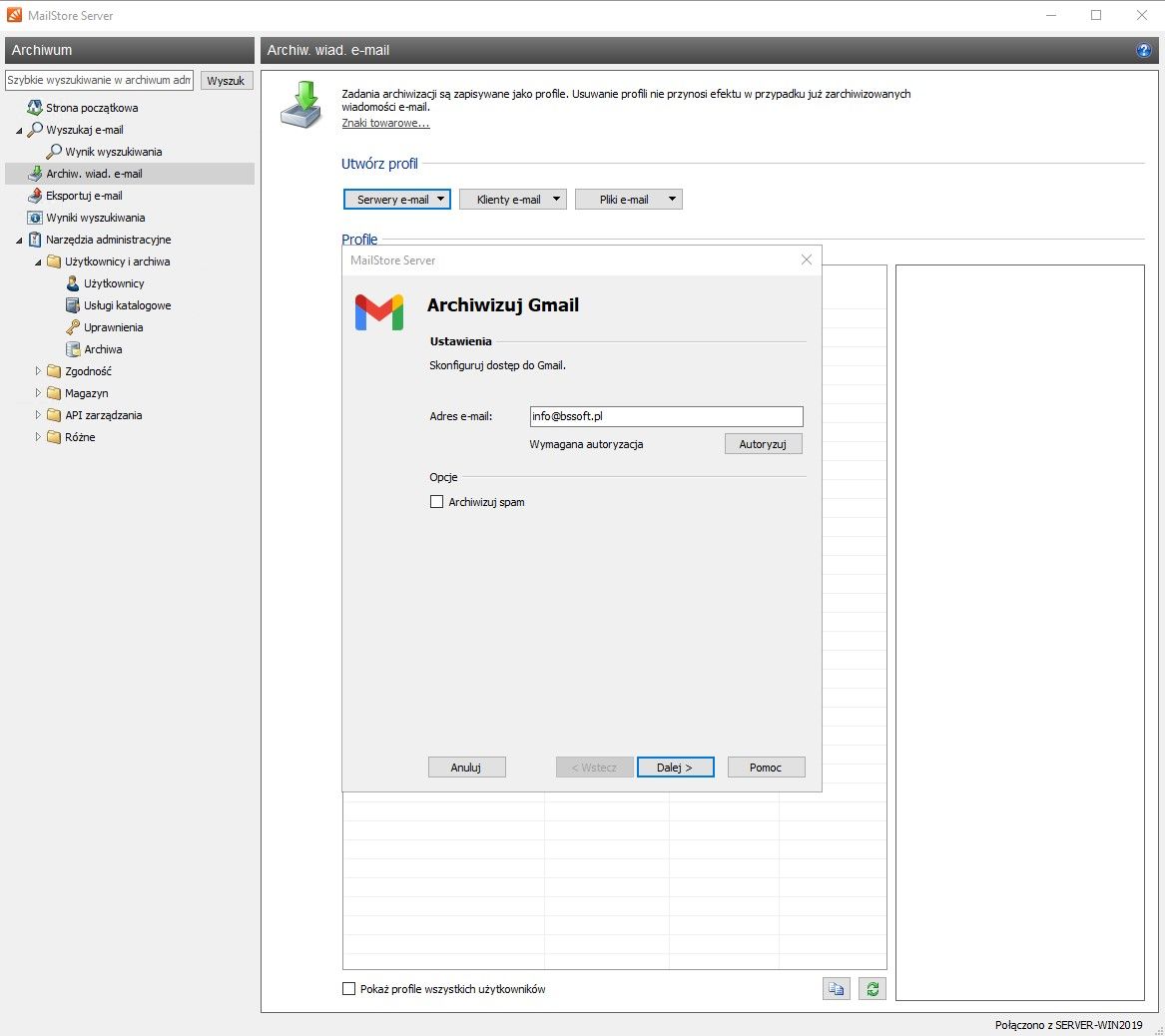This screenshot has height=1036, width=1165.
Task: Click the Uprawnienia key icon
Action: tap(72, 327)
